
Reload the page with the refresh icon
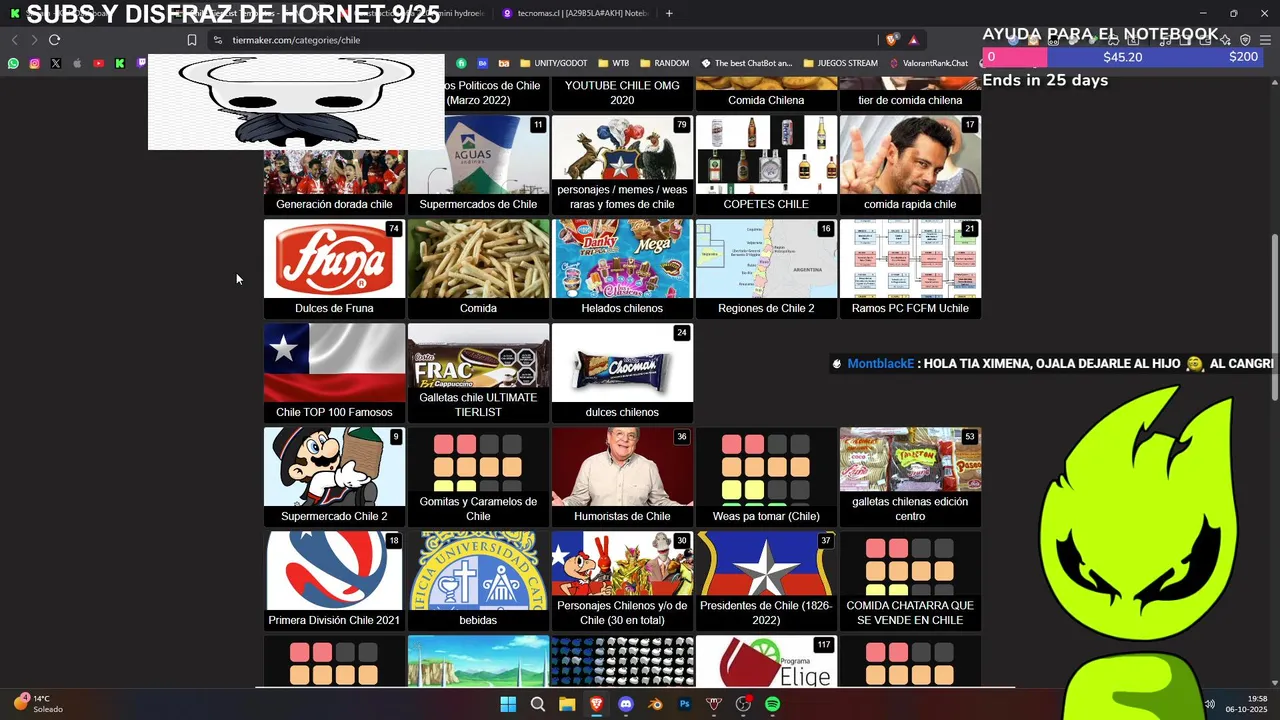(54, 40)
